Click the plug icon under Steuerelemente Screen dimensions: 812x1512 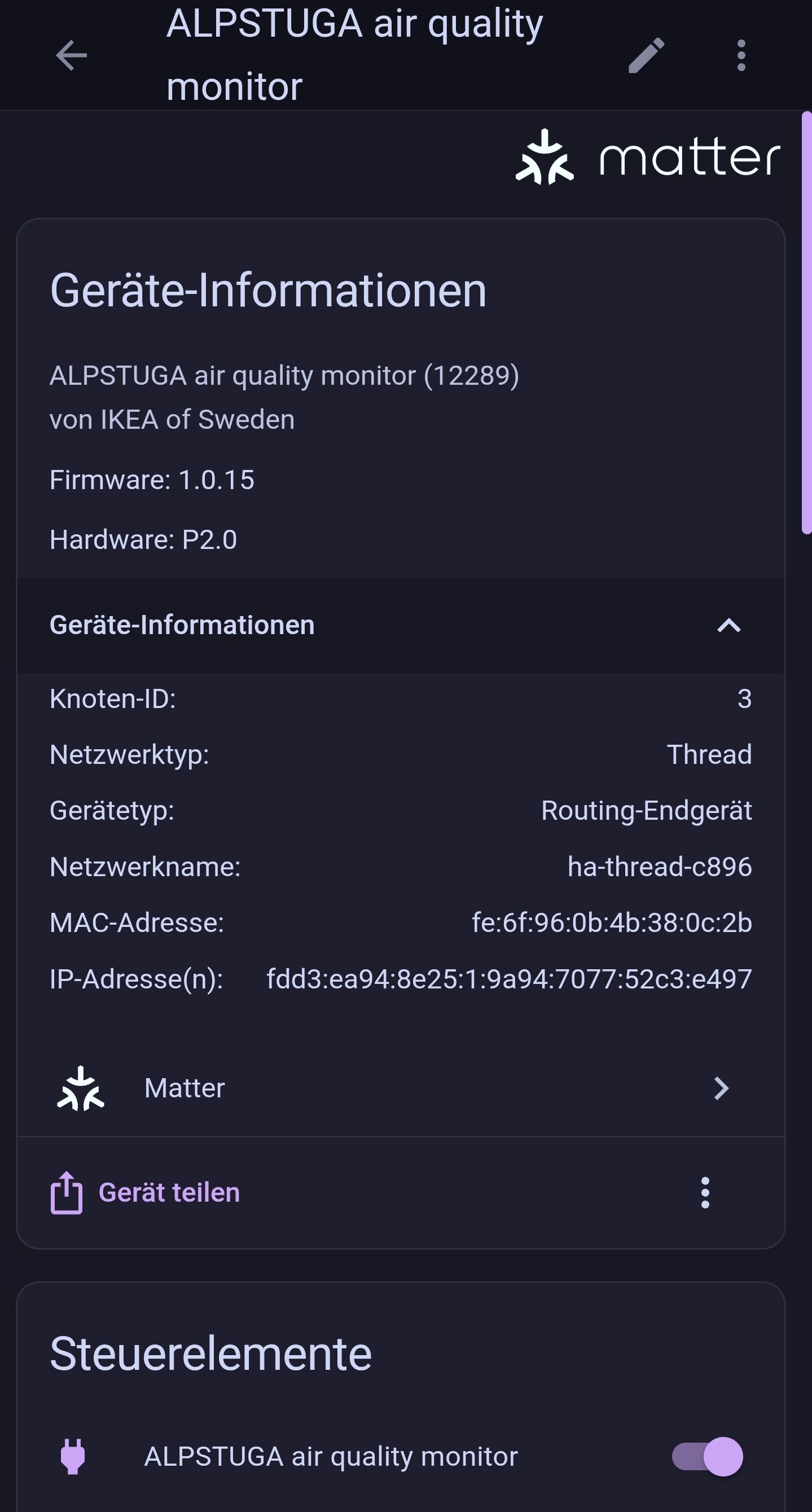coord(73,1456)
